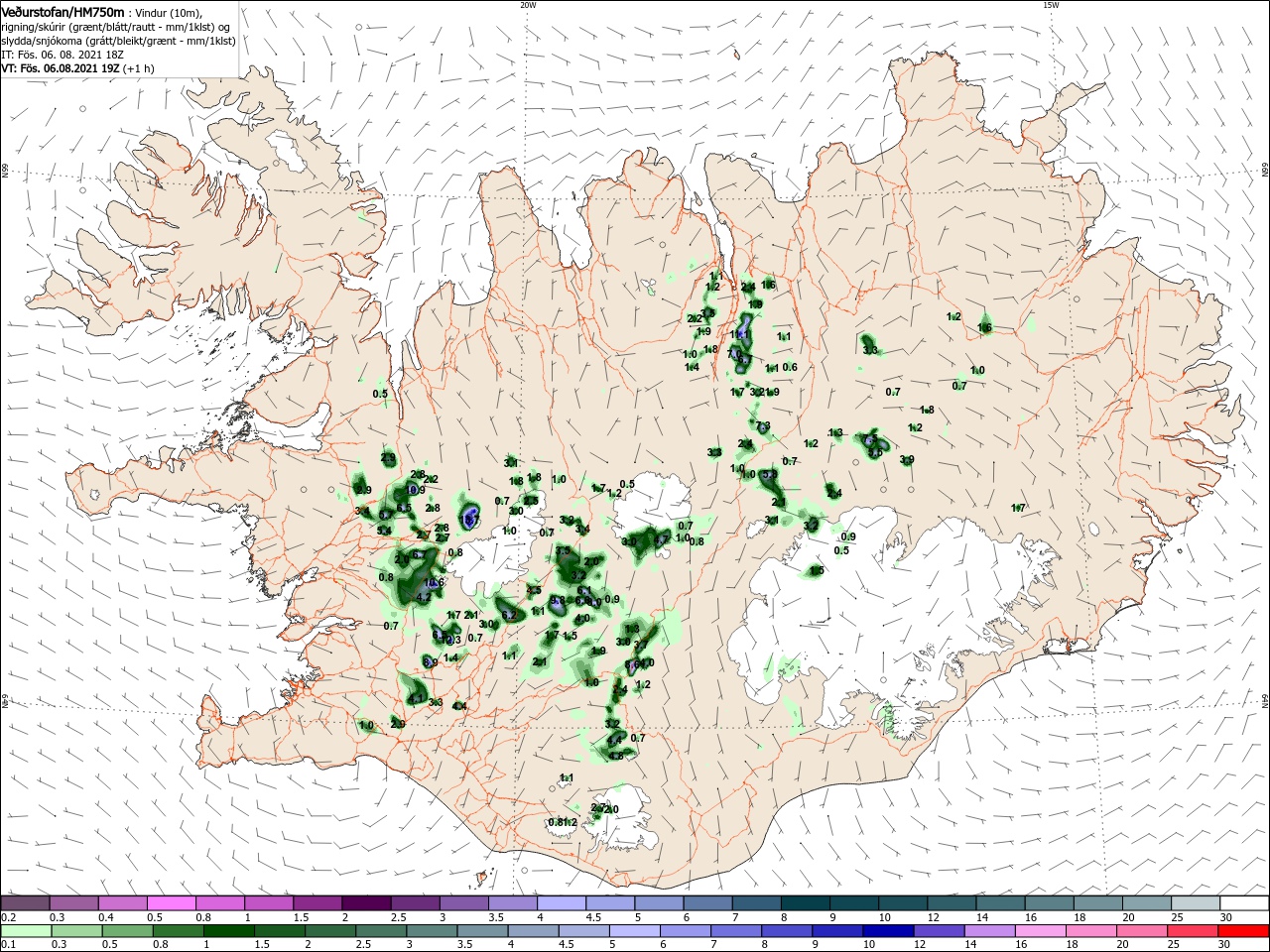Pick the darkest purple 2 snow swatch
This screenshot has height=952, width=1270.
[x=366, y=903]
